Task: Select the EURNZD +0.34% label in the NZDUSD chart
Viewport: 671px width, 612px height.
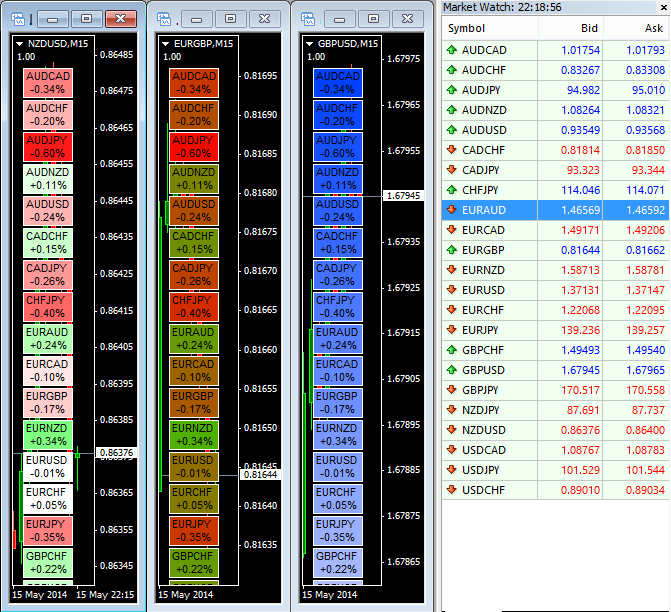Action: (x=50, y=434)
